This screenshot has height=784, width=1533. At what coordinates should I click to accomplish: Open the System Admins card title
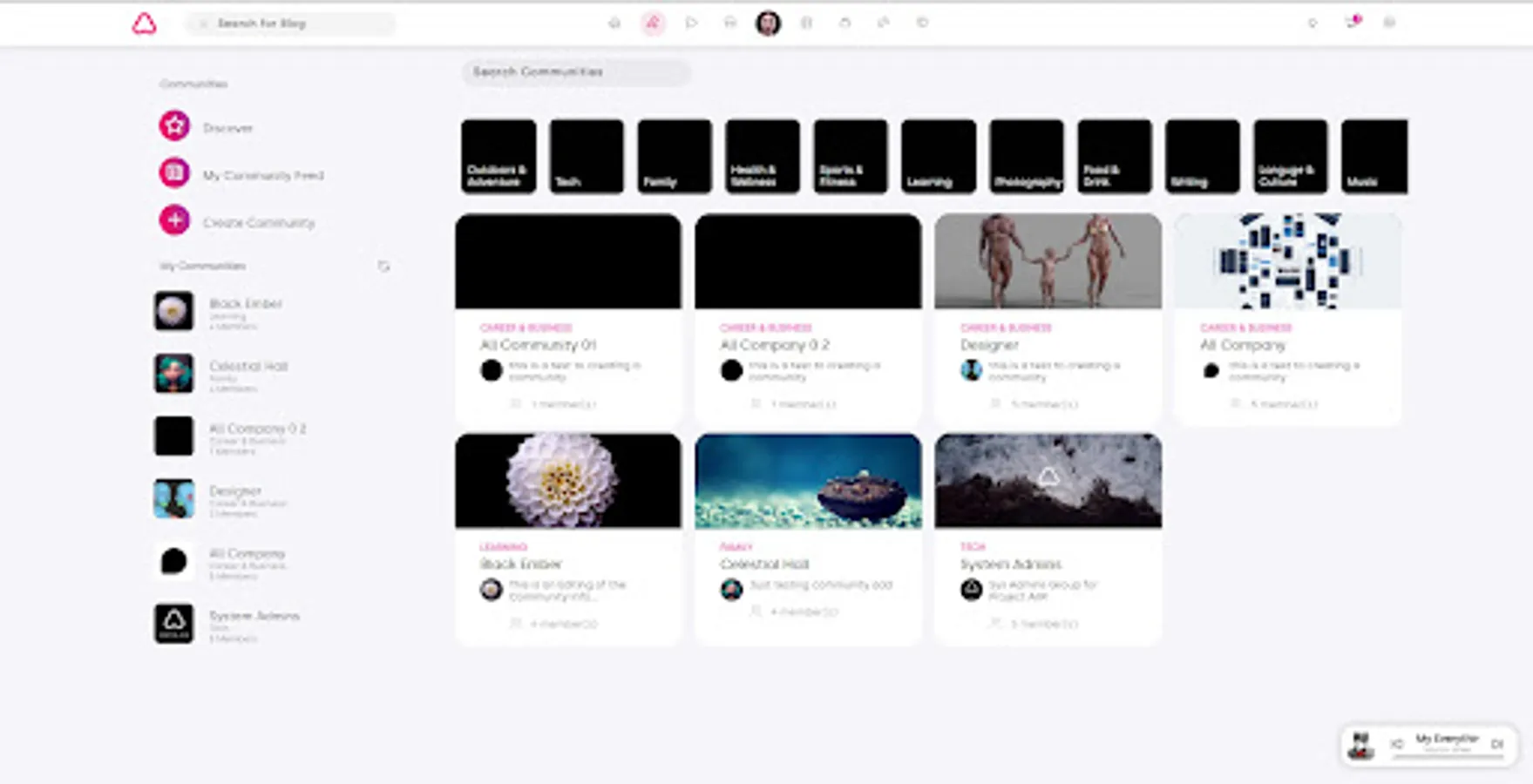coord(1011,564)
